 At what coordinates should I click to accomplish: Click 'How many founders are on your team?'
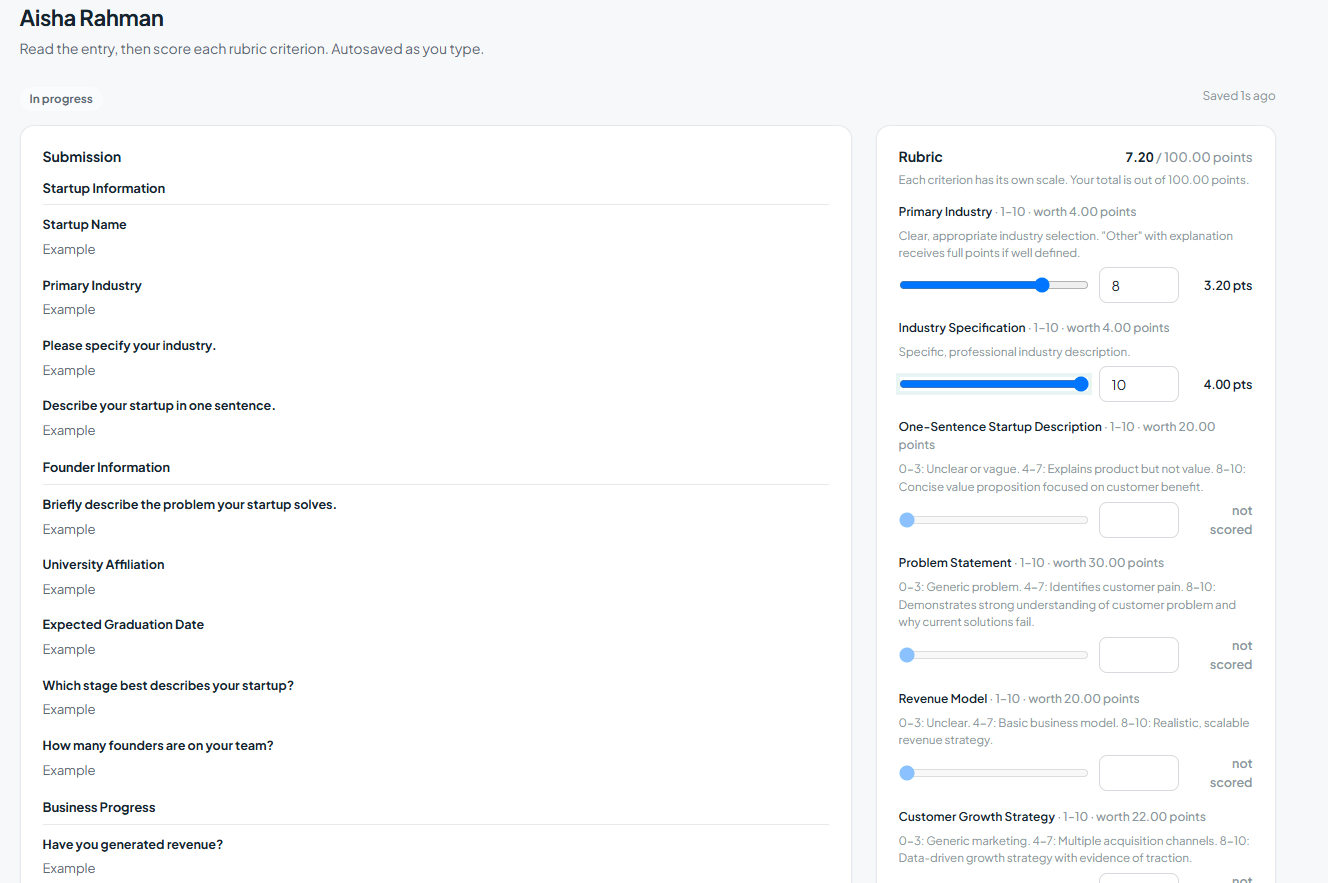[158, 745]
